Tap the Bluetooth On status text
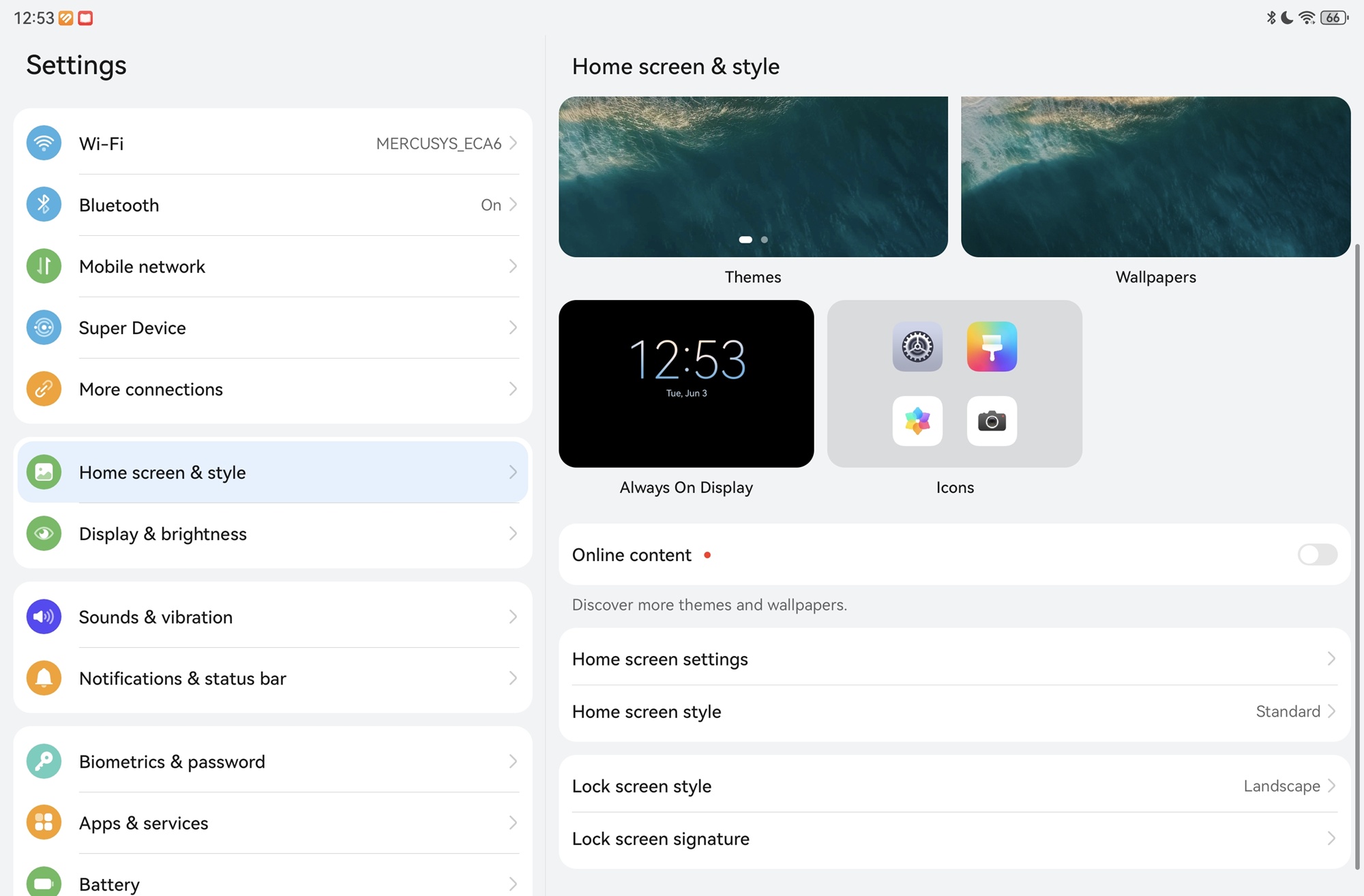This screenshot has height=896, width=1364. click(491, 205)
